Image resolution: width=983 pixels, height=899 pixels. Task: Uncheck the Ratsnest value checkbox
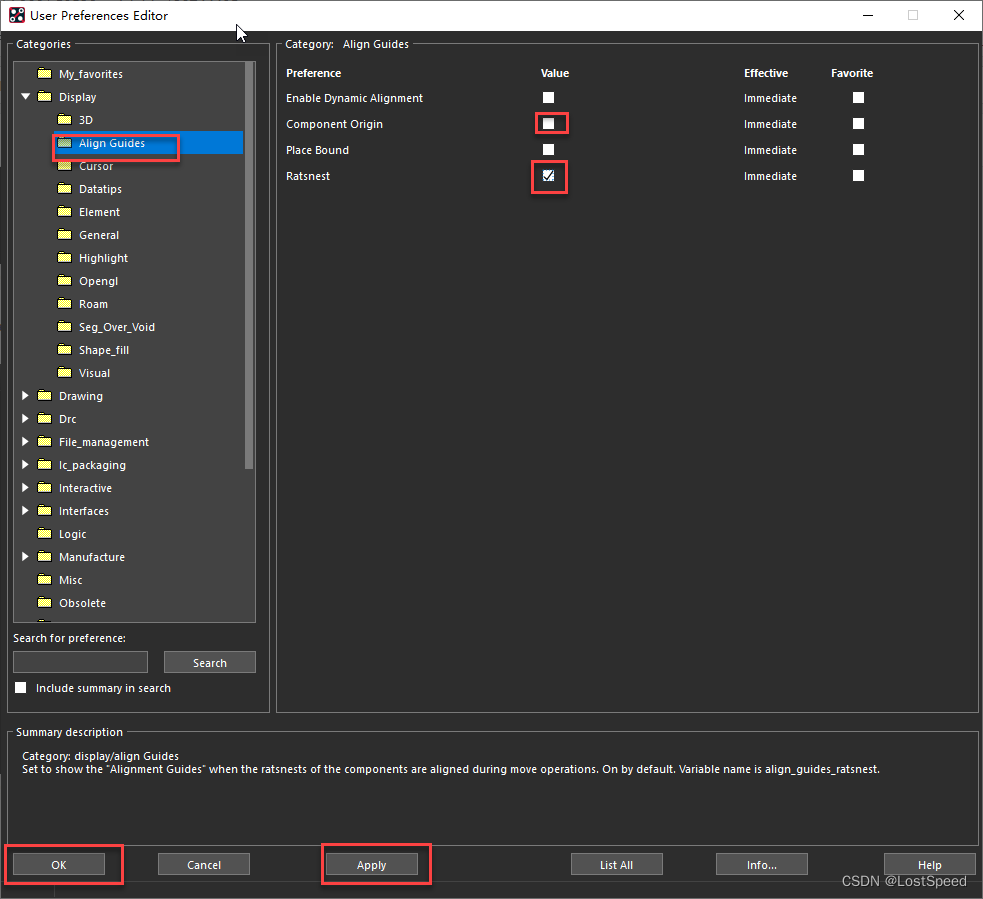(x=548, y=176)
